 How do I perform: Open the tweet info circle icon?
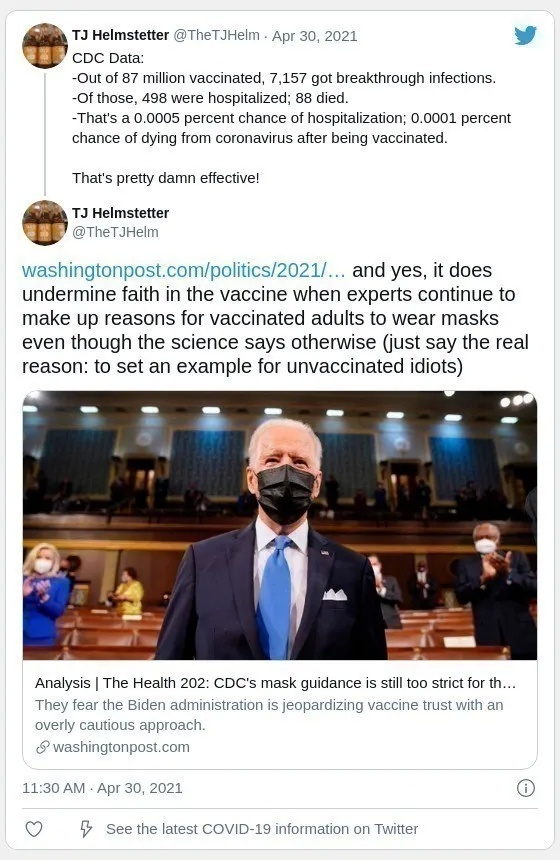pyautogui.click(x=525, y=788)
